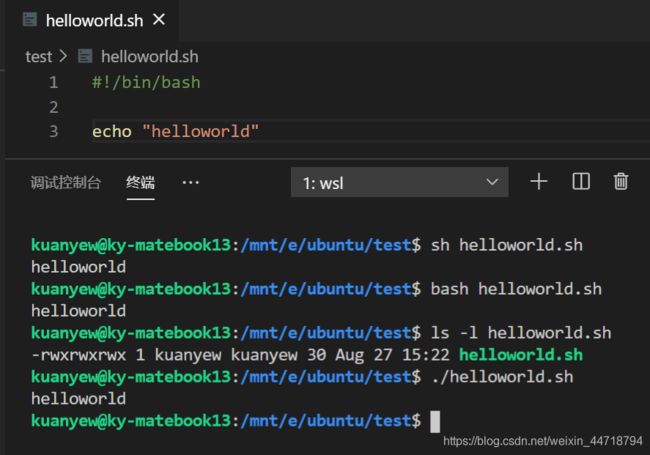Open the panel overflow ellipsis menu
Viewport: 650px width, 455px height.
pyautogui.click(x=191, y=183)
